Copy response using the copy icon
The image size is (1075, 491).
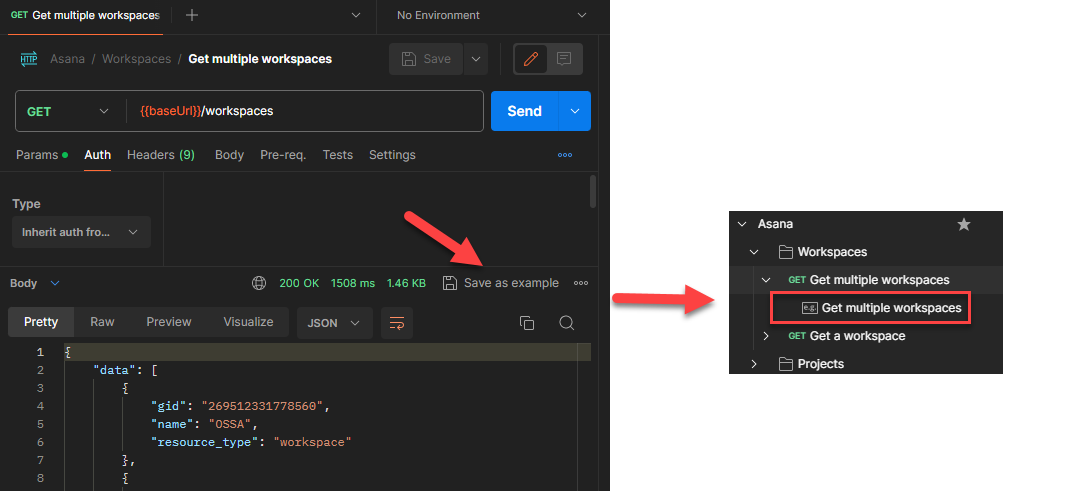click(x=527, y=322)
